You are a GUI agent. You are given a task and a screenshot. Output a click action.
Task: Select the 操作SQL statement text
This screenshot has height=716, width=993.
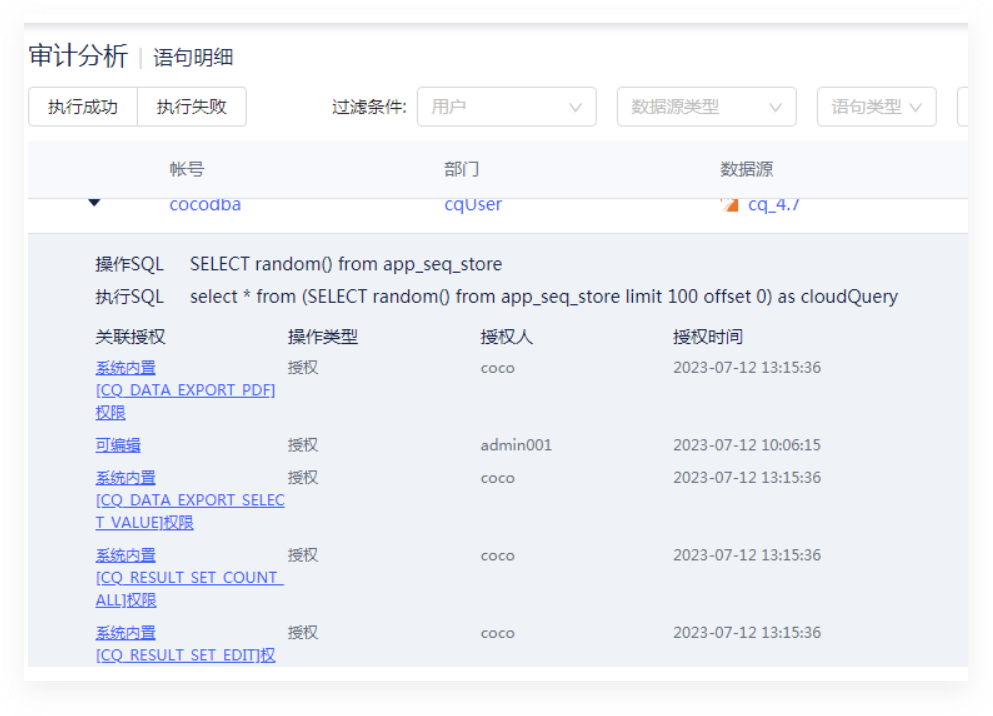[x=346, y=264]
